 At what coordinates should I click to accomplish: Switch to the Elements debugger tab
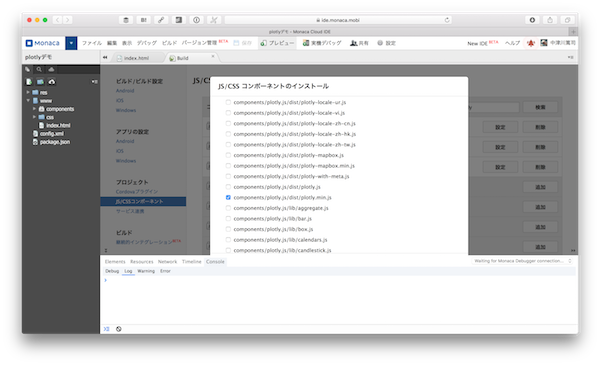pos(115,262)
